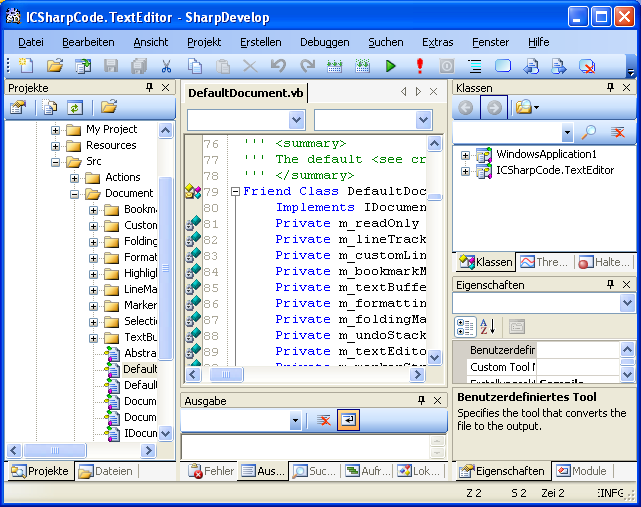641x507 pixels.
Task: Open the Eigenschaften object dropdown
Action: click(x=627, y=303)
